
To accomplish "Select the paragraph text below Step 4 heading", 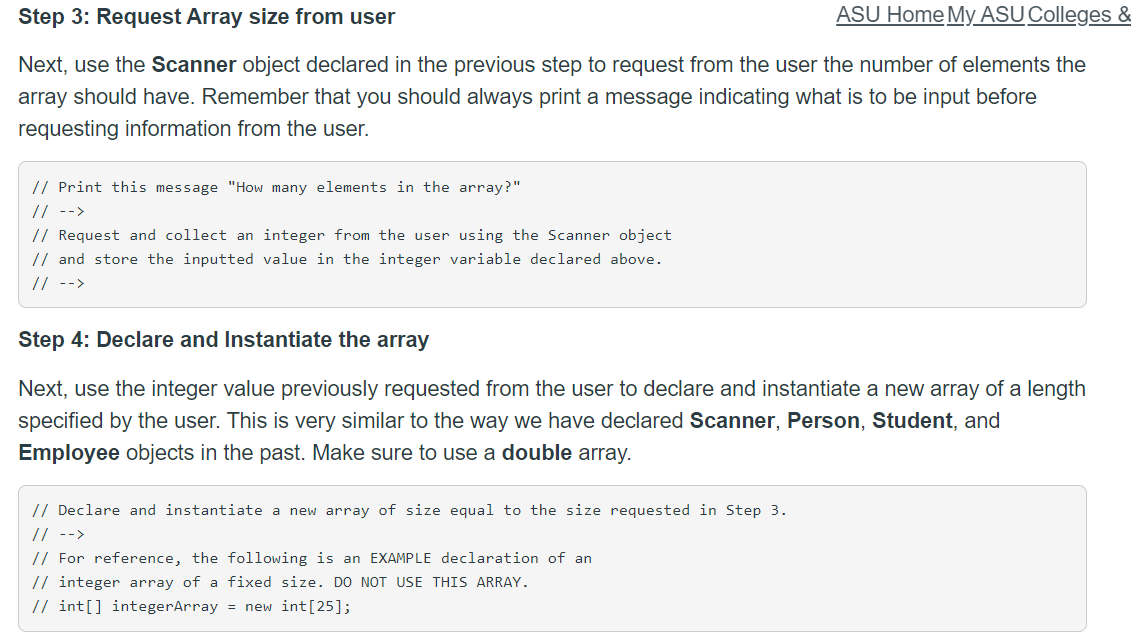I will [x=550, y=420].
